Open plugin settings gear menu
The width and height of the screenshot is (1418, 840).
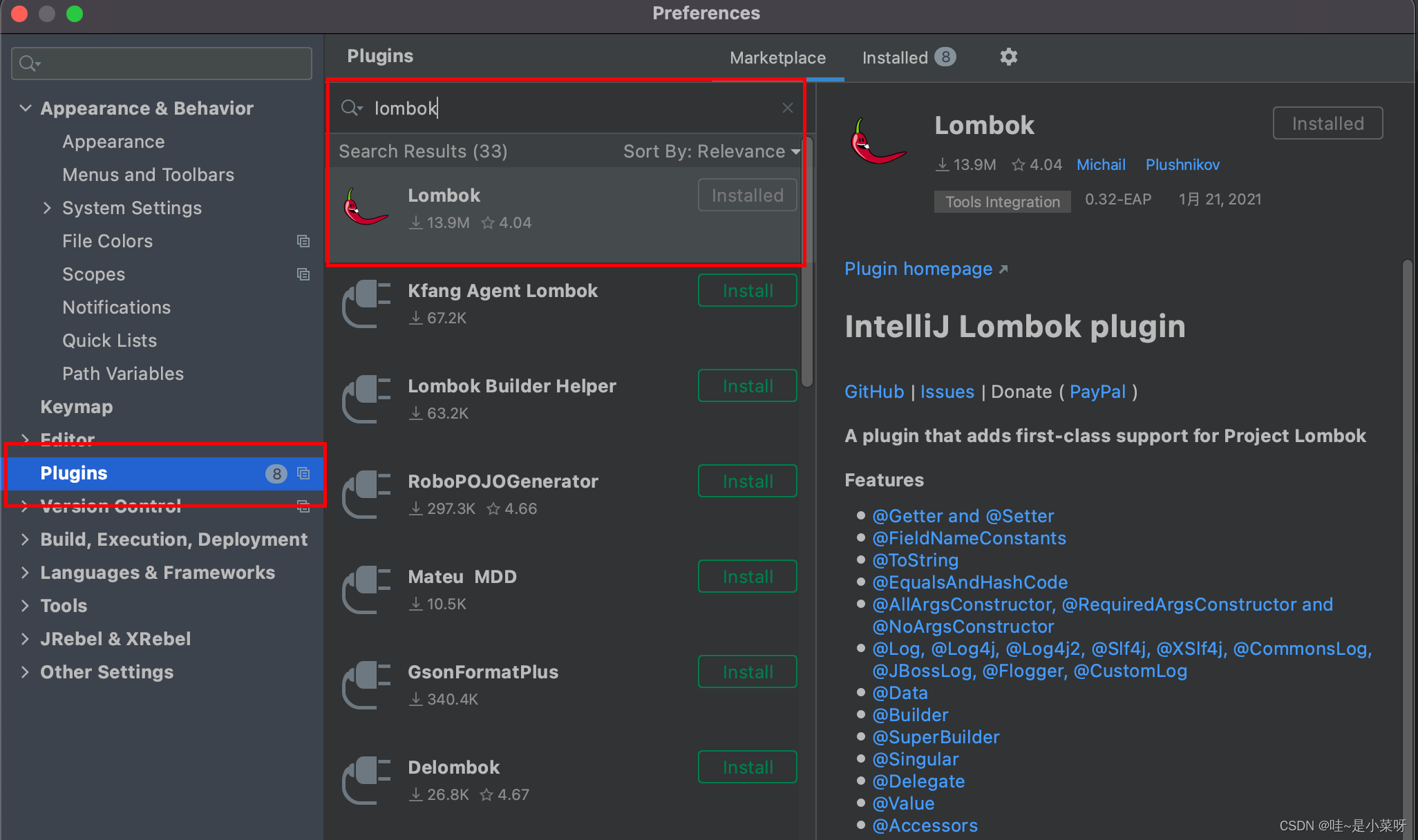coord(1008,57)
